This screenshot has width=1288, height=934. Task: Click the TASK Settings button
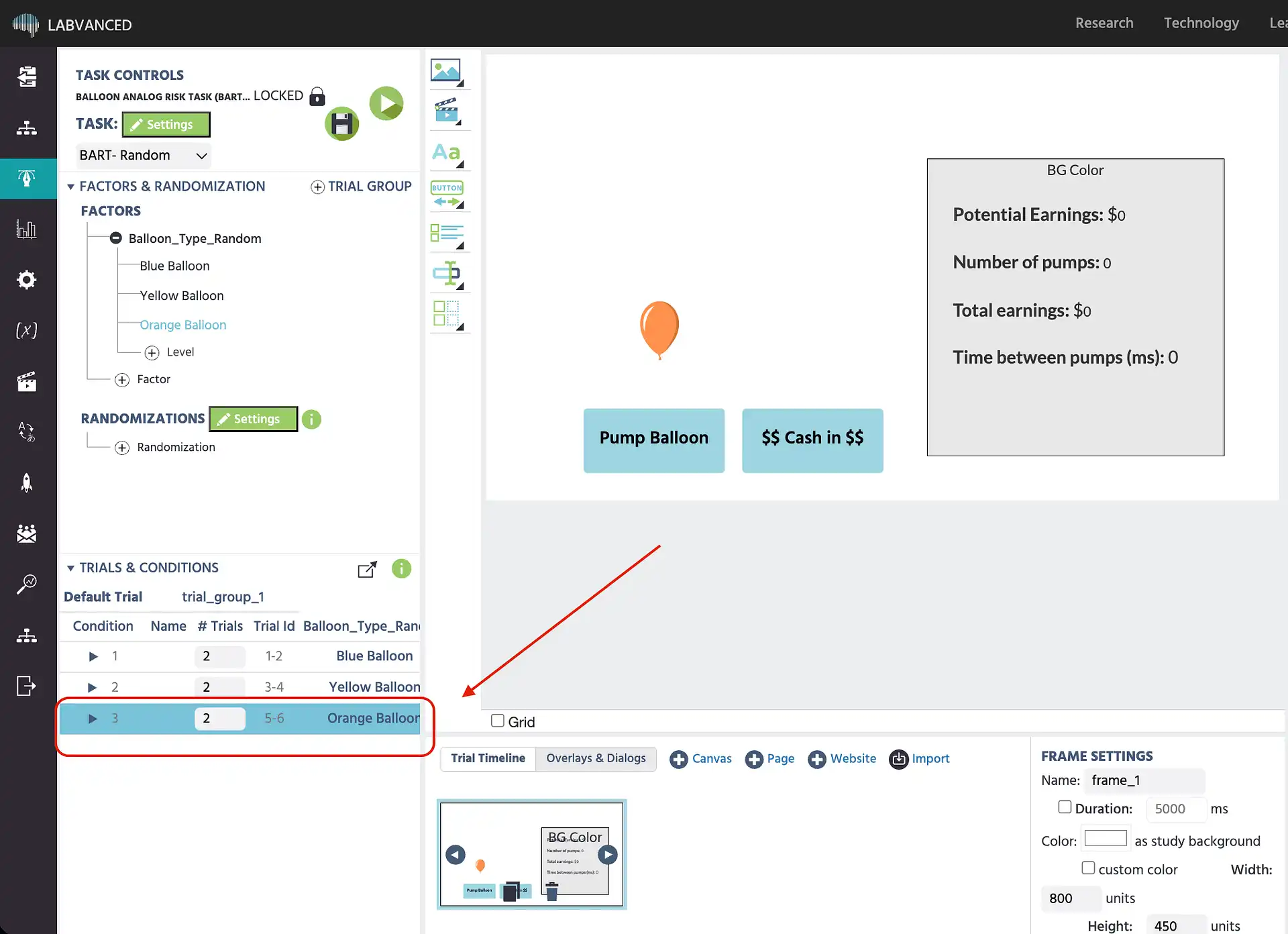tap(166, 125)
